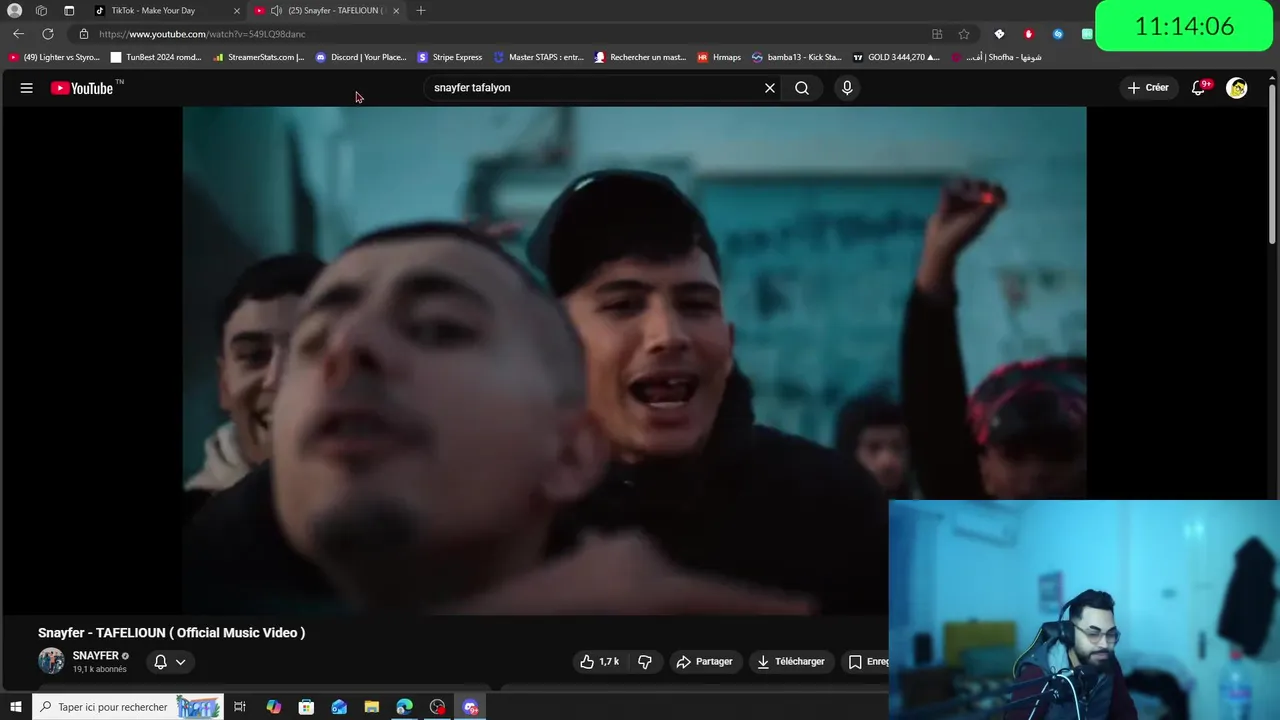This screenshot has width=1280, height=720.
Task: Dislike the video with thumbs down
Action: [645, 662]
